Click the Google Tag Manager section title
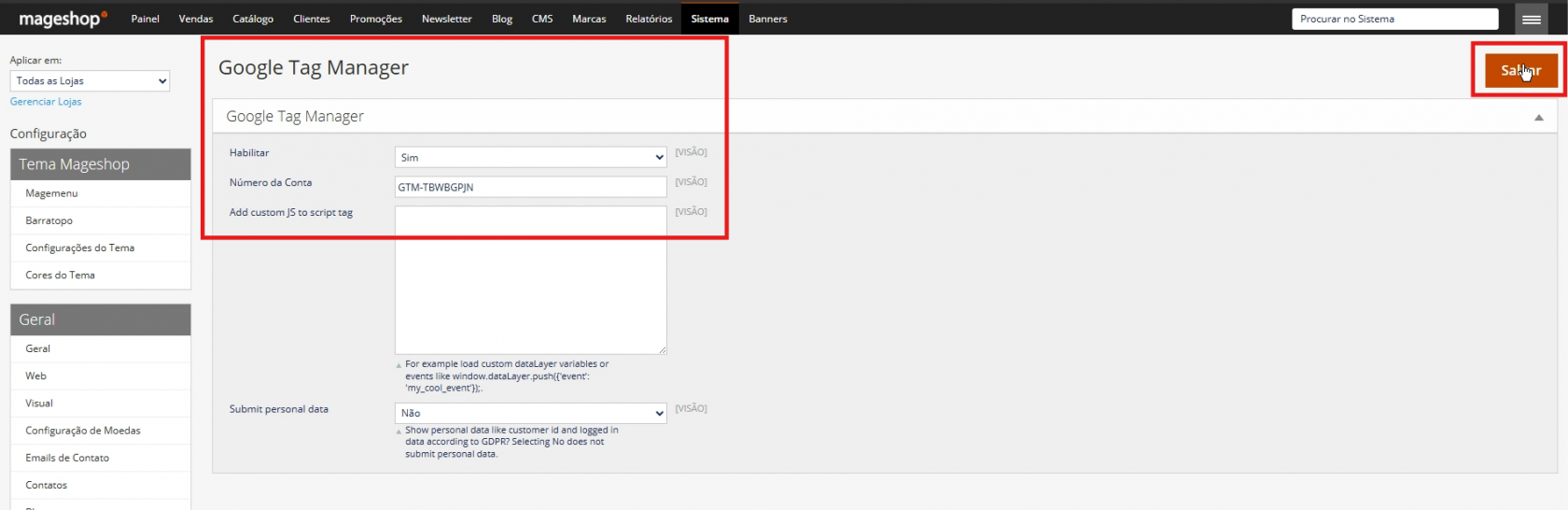Screen dimensions: 1568x510 pos(295,117)
